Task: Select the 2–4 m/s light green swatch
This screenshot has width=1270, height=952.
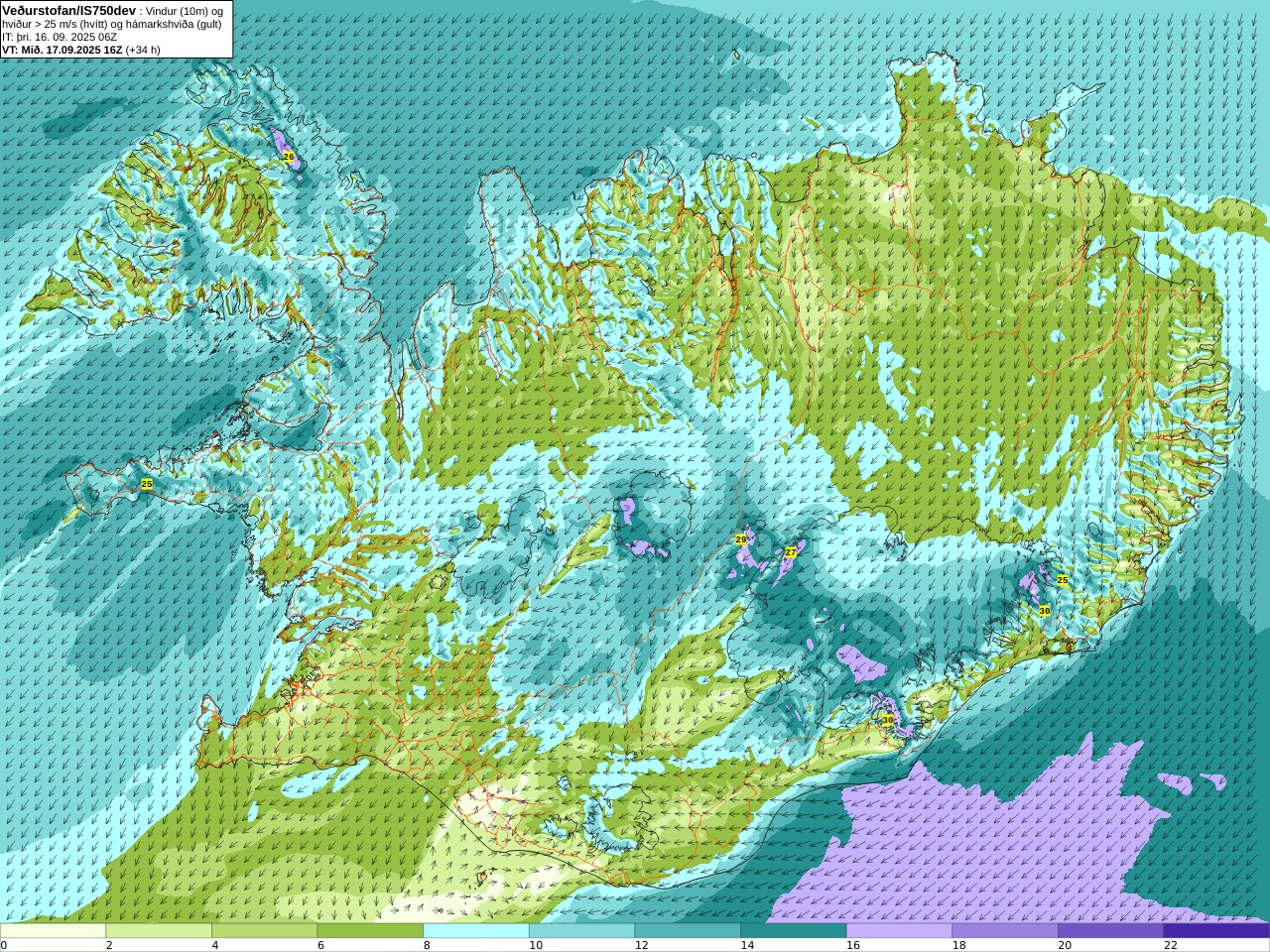Action: 159,931
